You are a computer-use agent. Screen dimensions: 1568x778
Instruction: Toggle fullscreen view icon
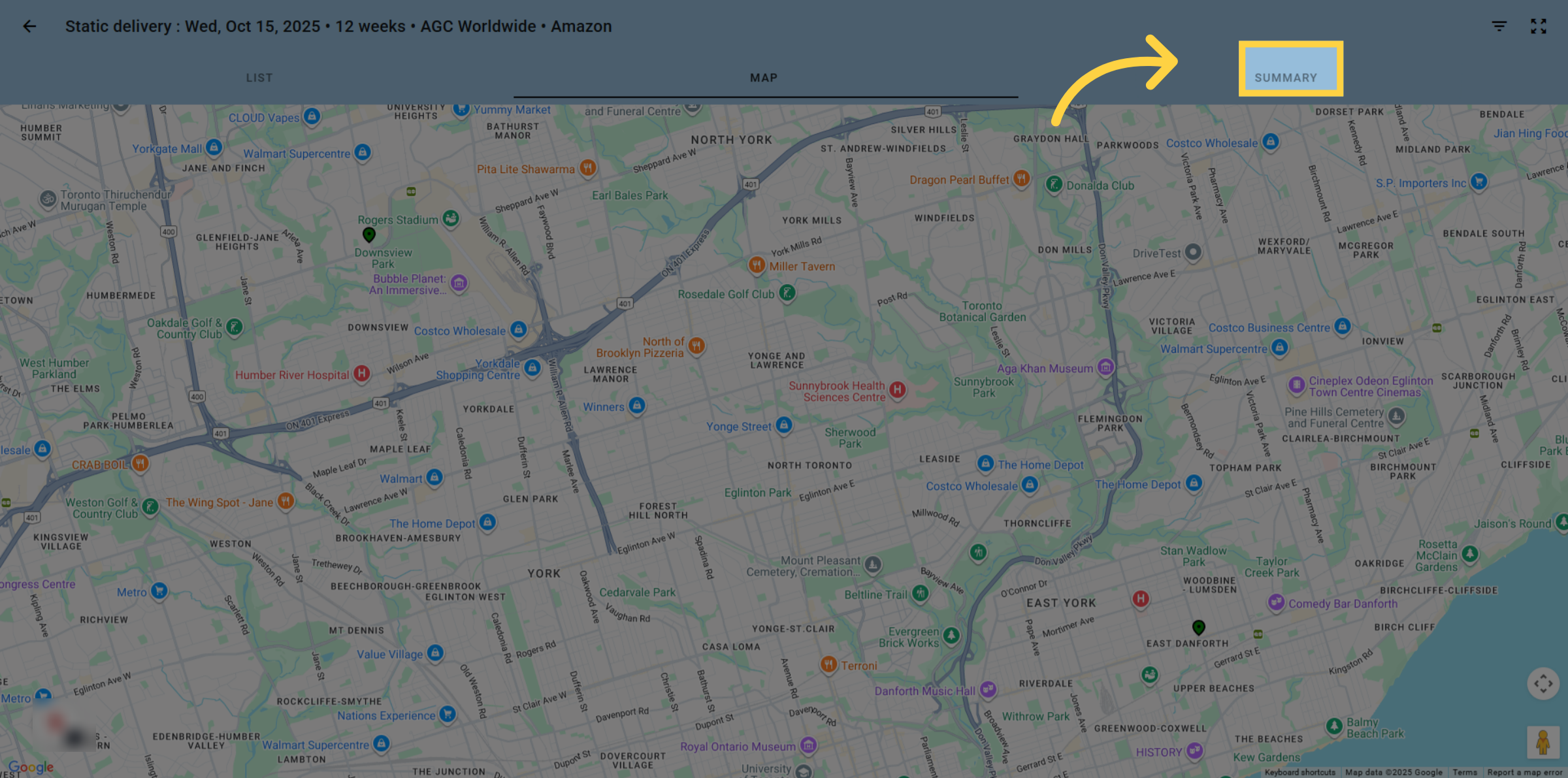(1539, 26)
